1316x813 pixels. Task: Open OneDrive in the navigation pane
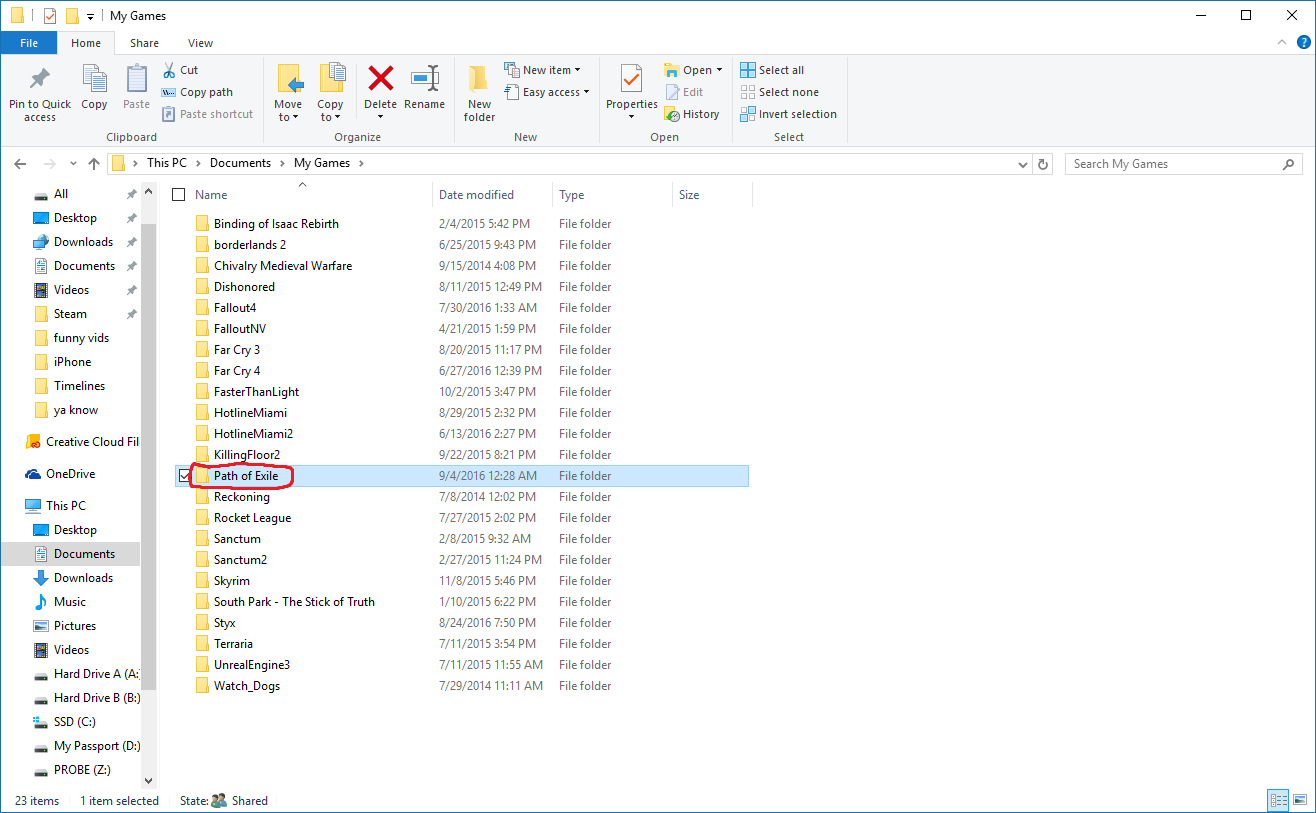pyautogui.click(x=70, y=474)
